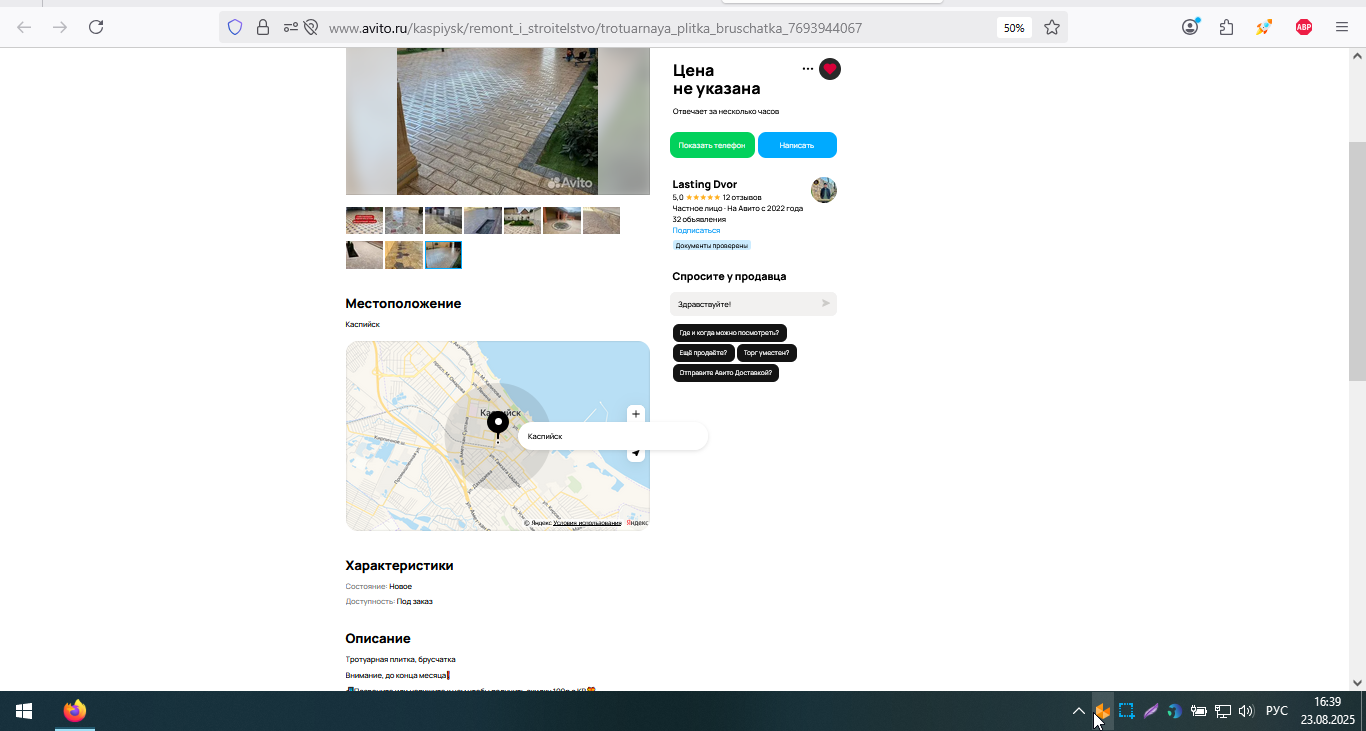Click the 50% zoom level indicator
This screenshot has width=1366, height=731.
pos(1014,28)
